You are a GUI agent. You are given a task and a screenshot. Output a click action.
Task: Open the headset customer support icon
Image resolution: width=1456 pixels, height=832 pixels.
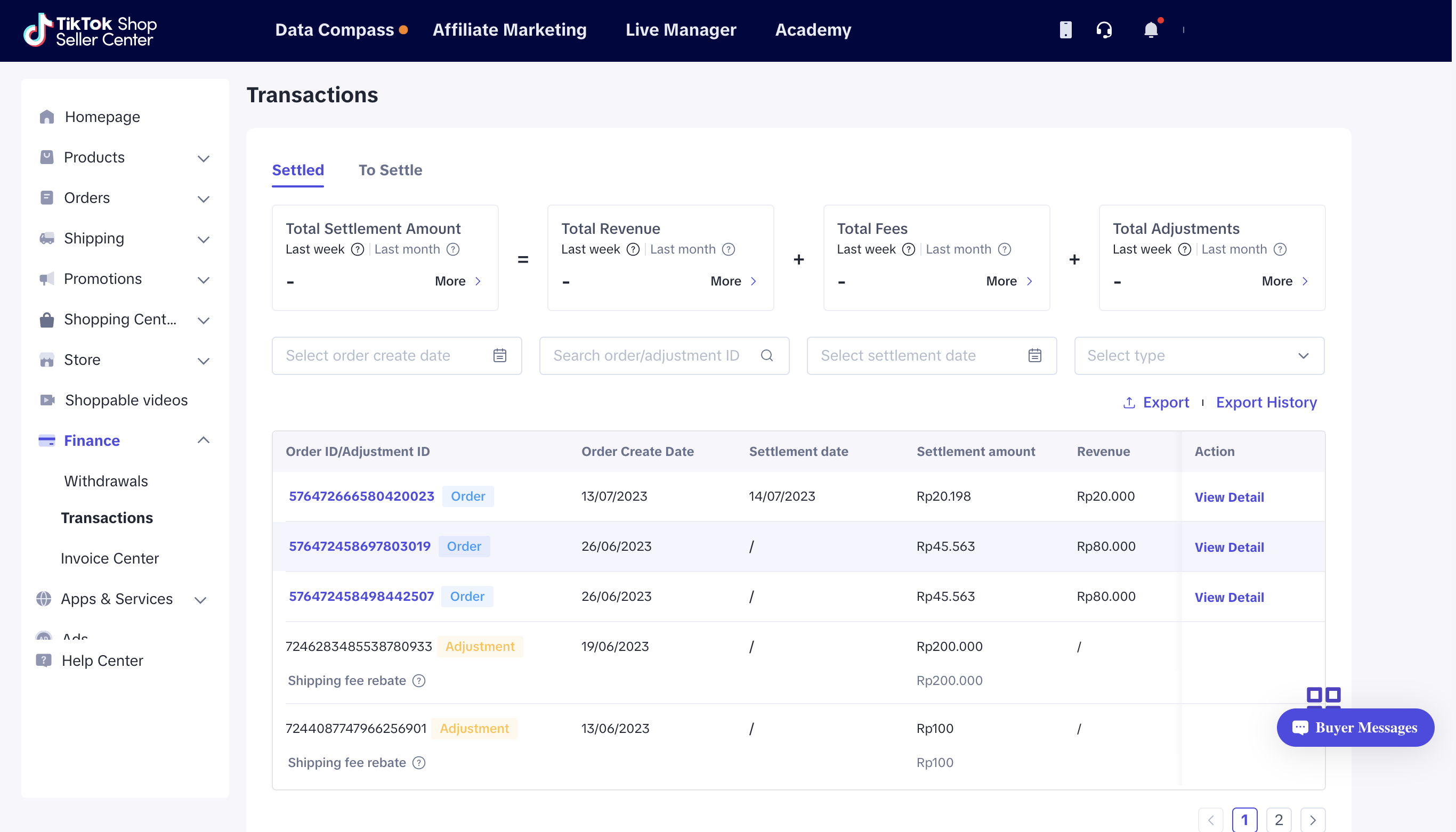coord(1104,30)
